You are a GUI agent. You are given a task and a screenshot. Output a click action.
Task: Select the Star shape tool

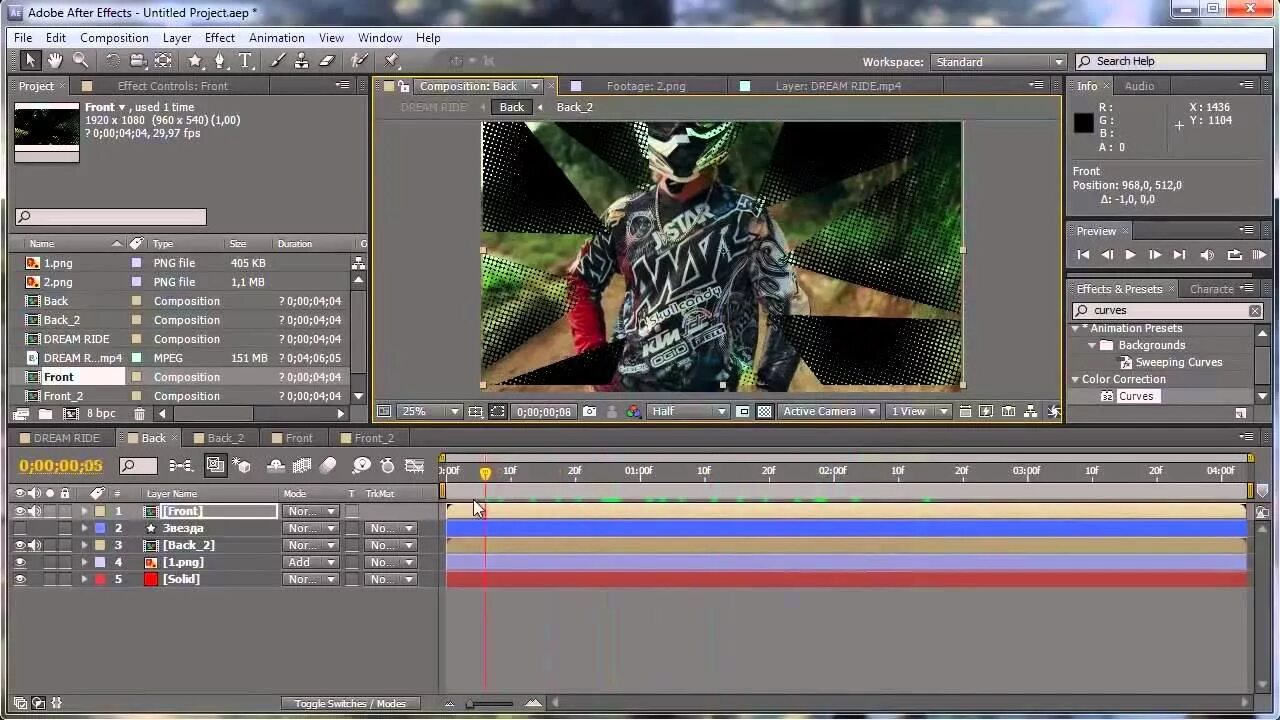click(x=195, y=61)
